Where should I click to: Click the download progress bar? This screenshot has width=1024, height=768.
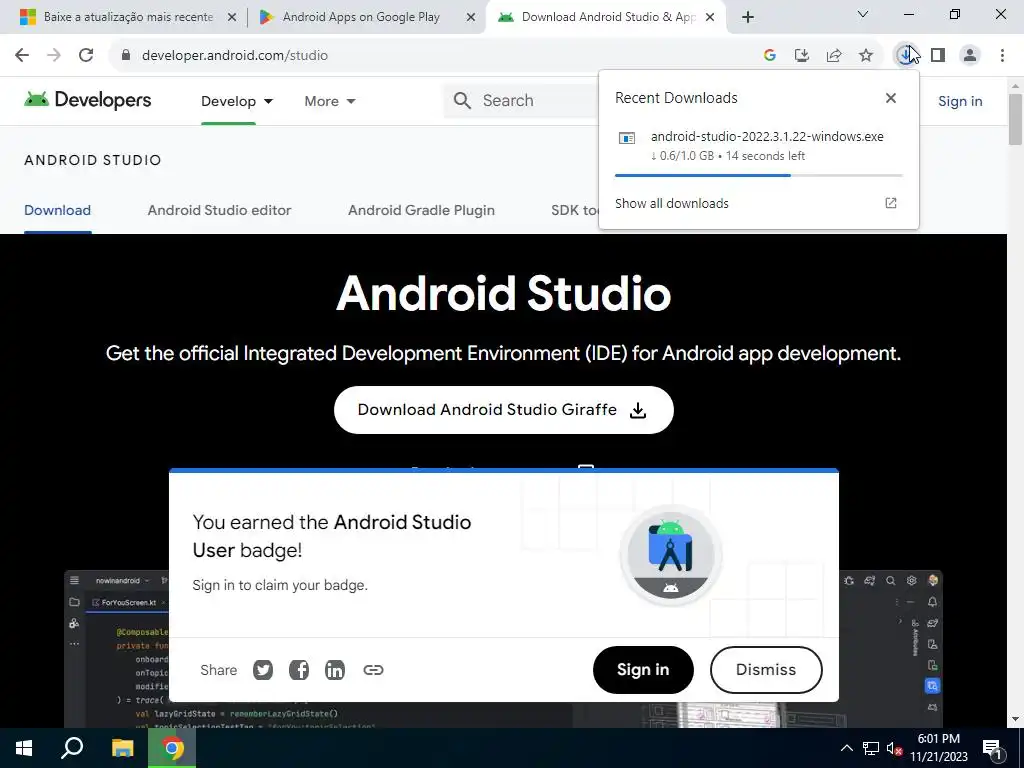click(x=758, y=175)
